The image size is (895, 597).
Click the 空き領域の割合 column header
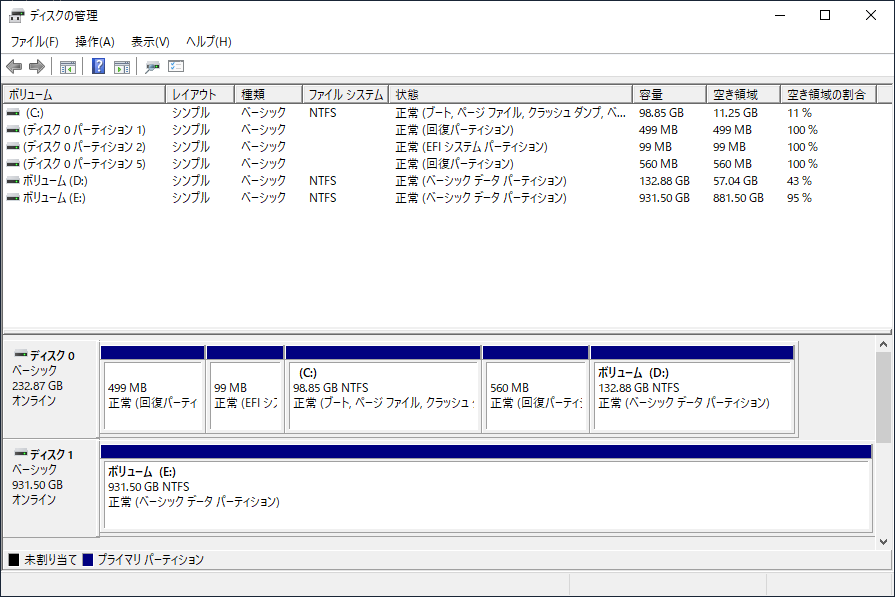point(829,94)
